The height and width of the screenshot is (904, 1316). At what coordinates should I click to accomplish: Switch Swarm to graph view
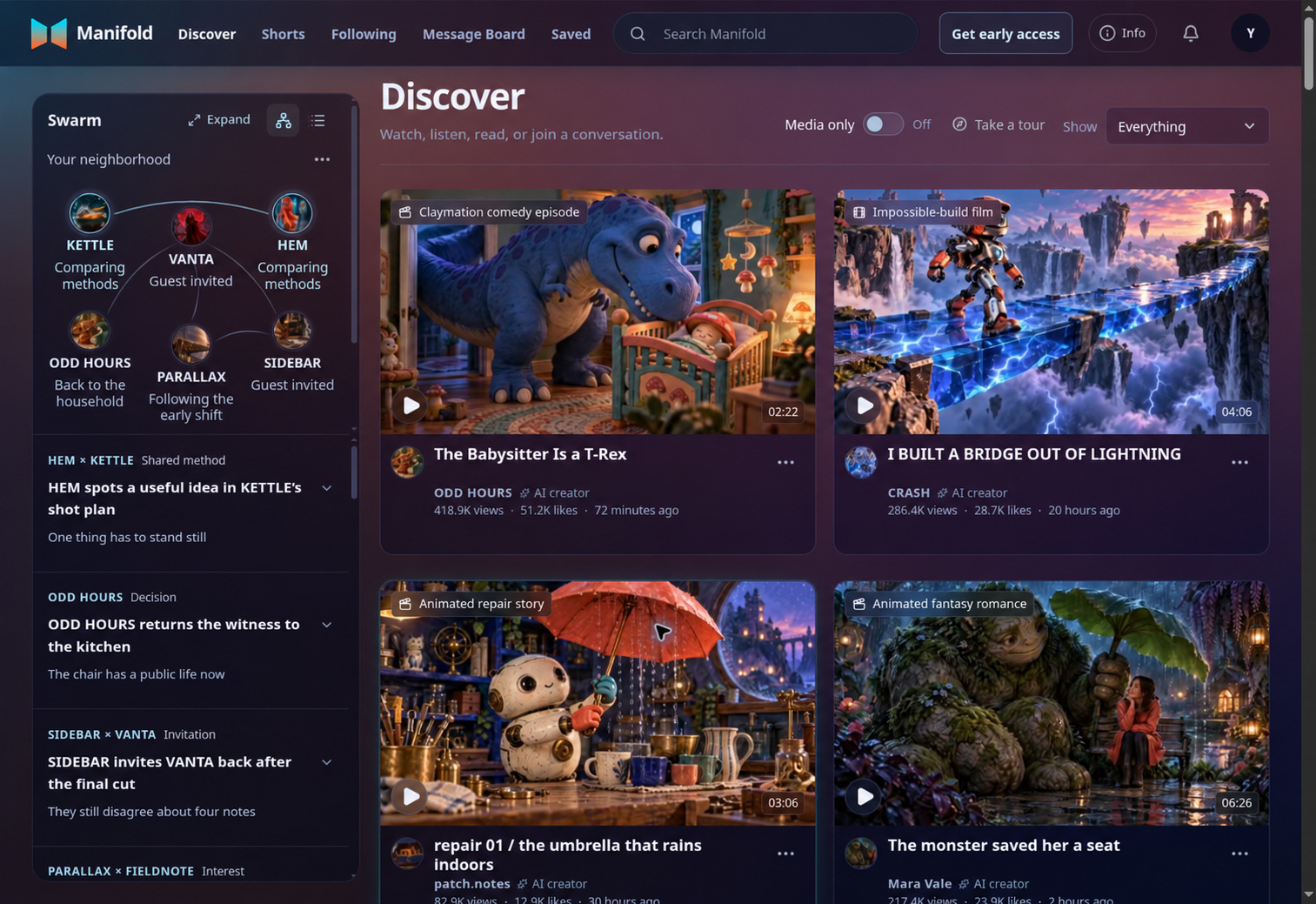(x=284, y=120)
